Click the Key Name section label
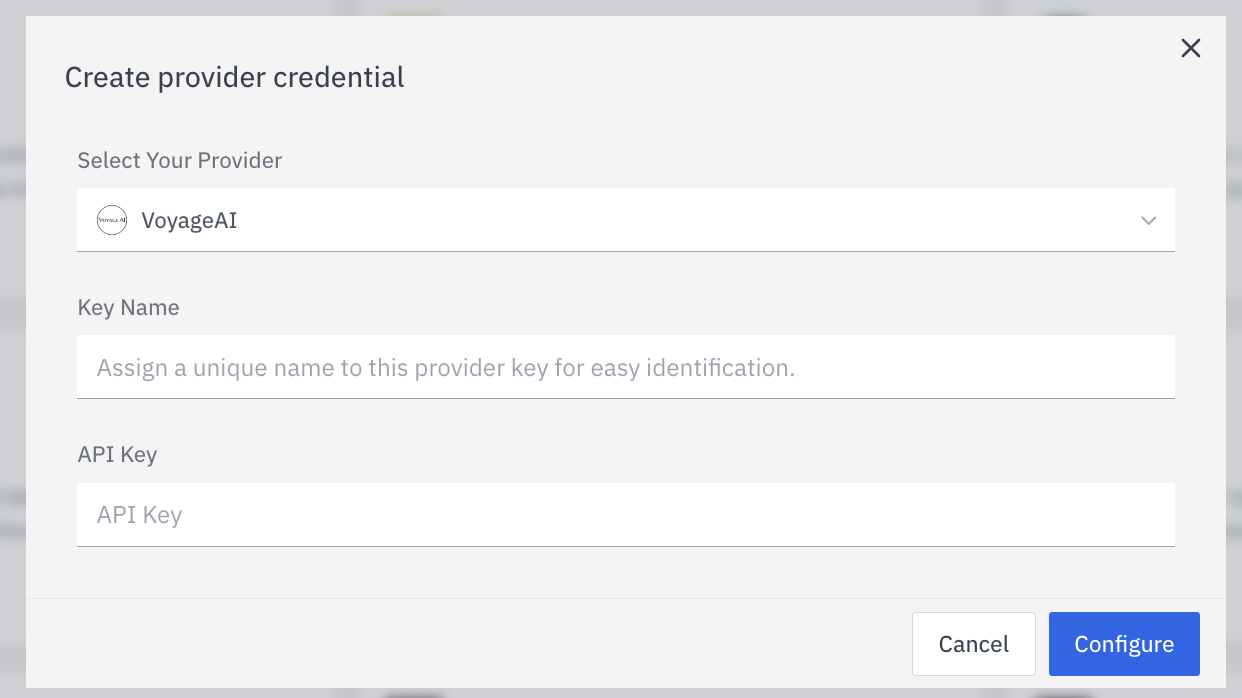This screenshot has width=1242, height=698. (128, 307)
